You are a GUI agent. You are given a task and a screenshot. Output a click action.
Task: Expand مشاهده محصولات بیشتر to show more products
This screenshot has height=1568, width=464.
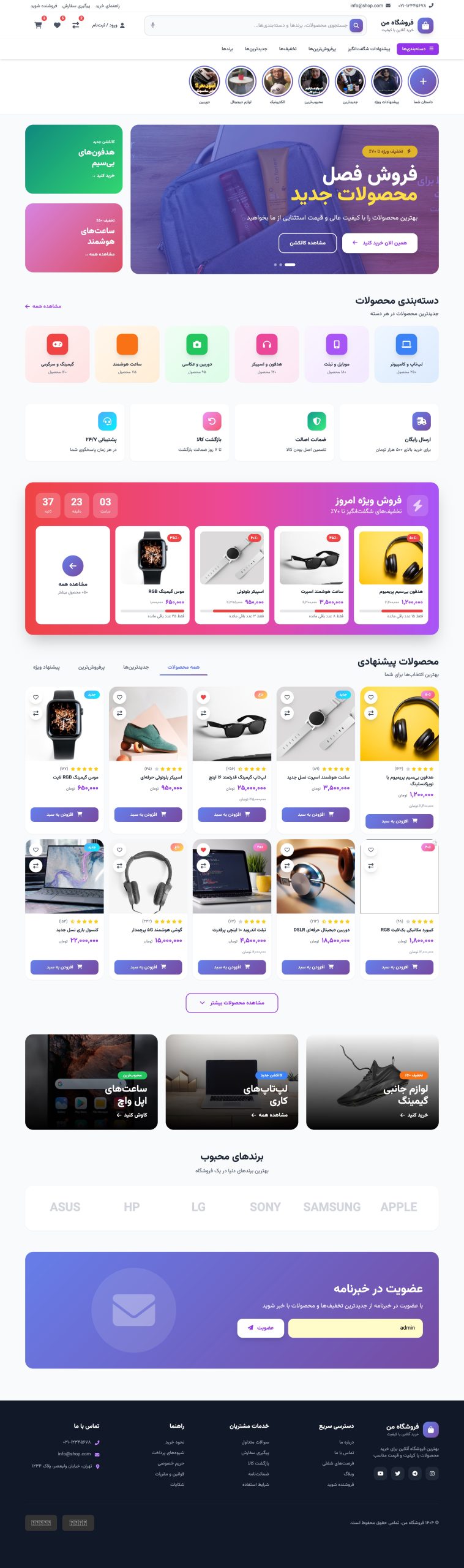[x=232, y=1003]
